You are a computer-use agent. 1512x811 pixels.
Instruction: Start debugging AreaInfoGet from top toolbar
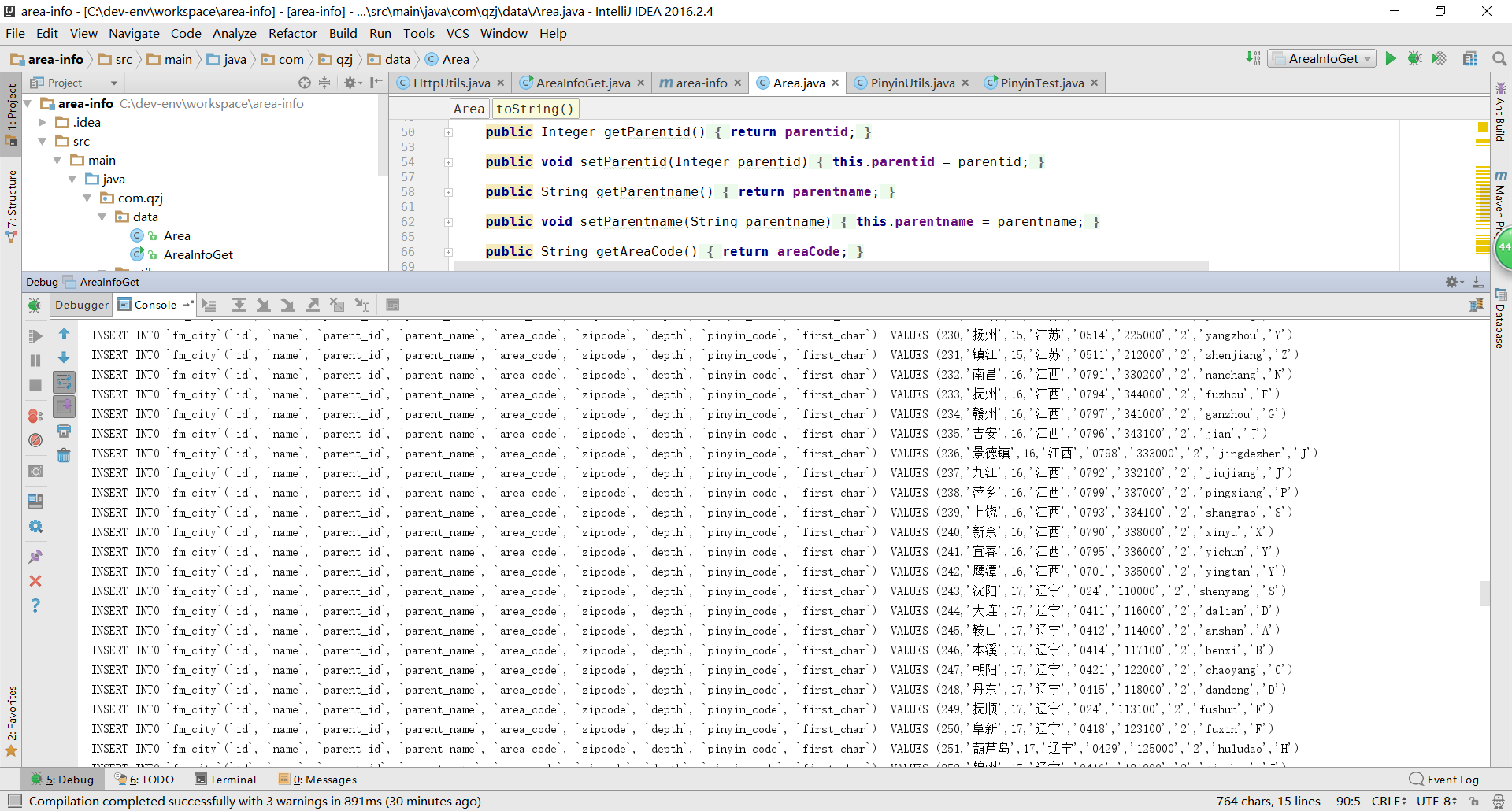(1414, 58)
